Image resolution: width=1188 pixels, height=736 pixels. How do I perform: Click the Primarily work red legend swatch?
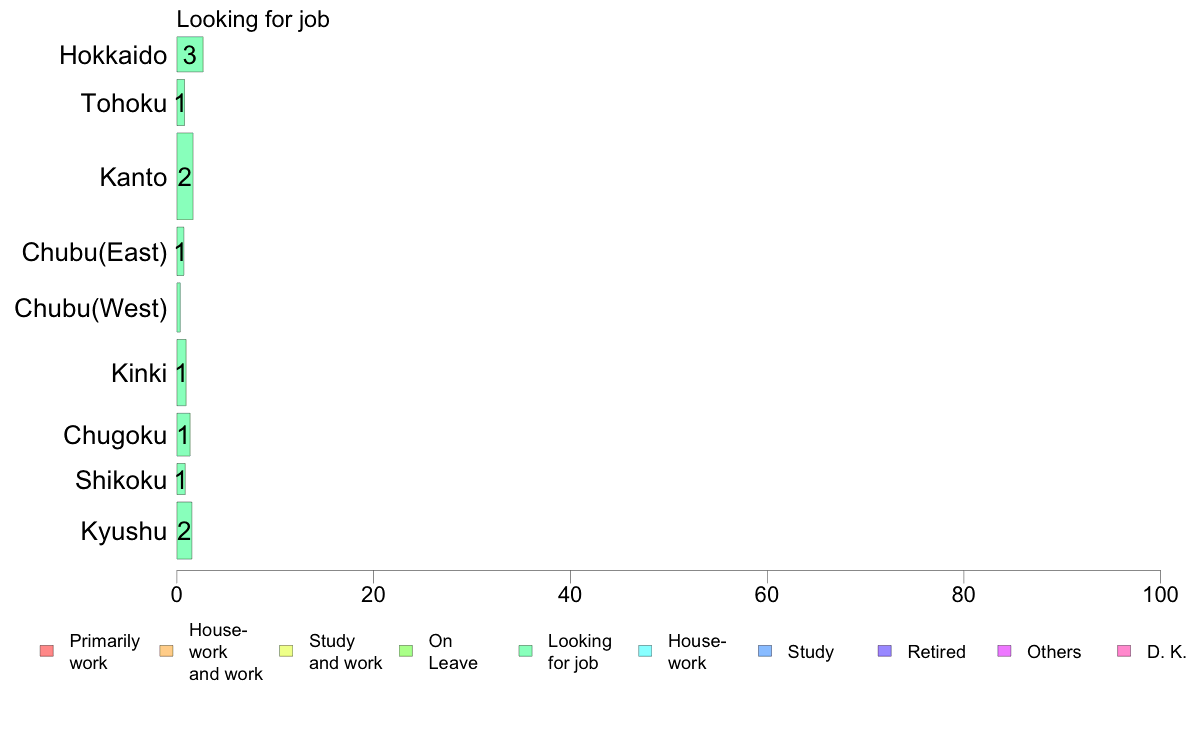[46, 651]
